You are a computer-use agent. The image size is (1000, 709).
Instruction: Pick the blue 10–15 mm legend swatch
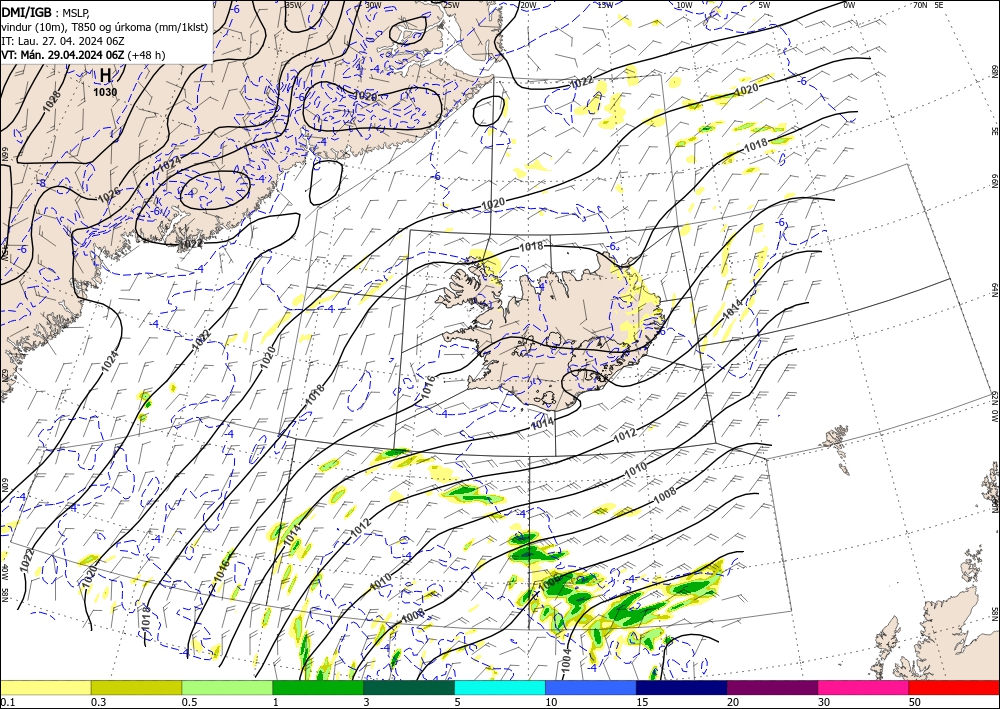591,687
